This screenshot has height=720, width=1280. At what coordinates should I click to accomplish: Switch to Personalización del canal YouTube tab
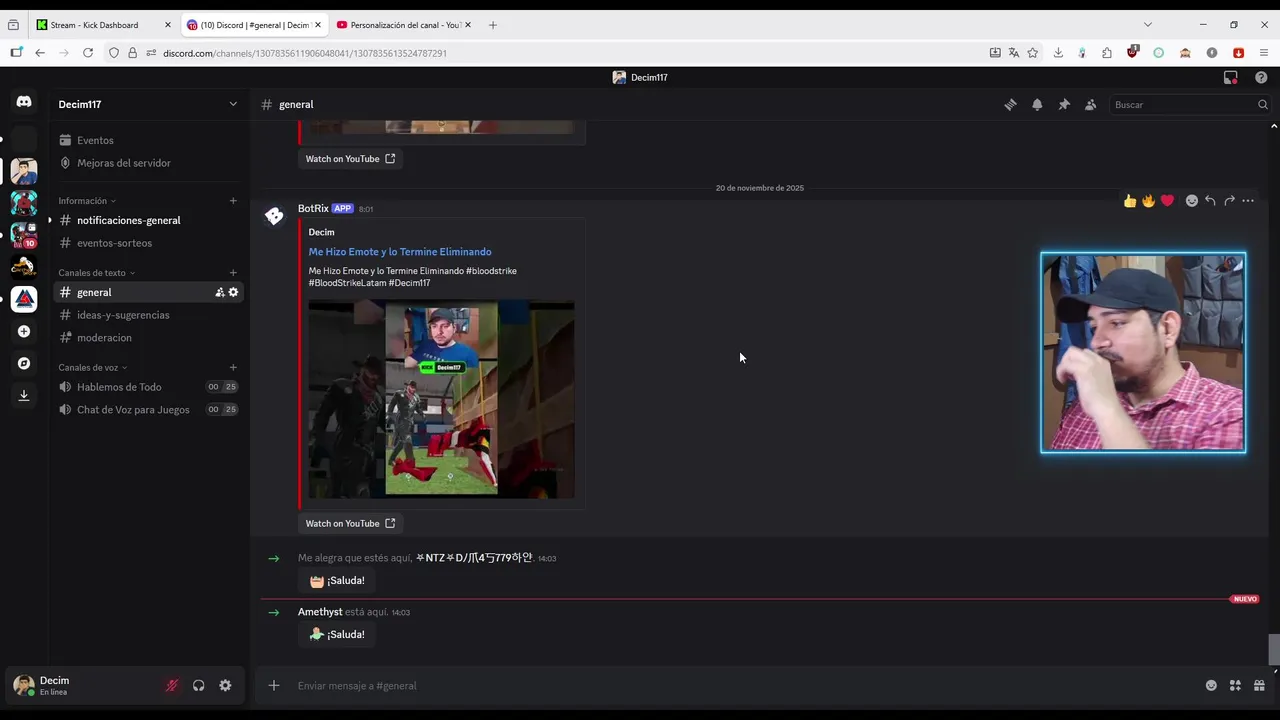click(x=405, y=25)
